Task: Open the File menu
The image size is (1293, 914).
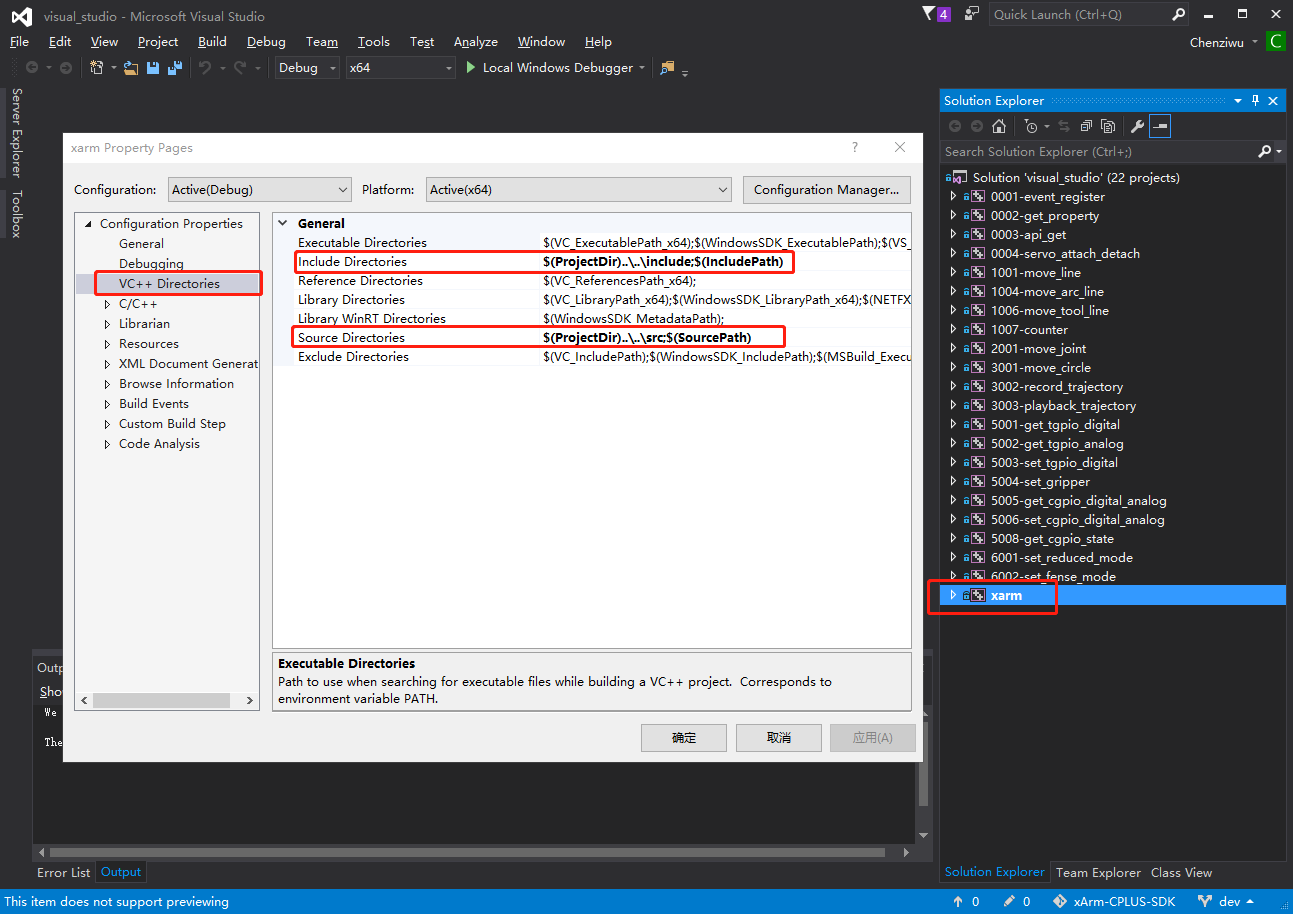Action: click(20, 41)
